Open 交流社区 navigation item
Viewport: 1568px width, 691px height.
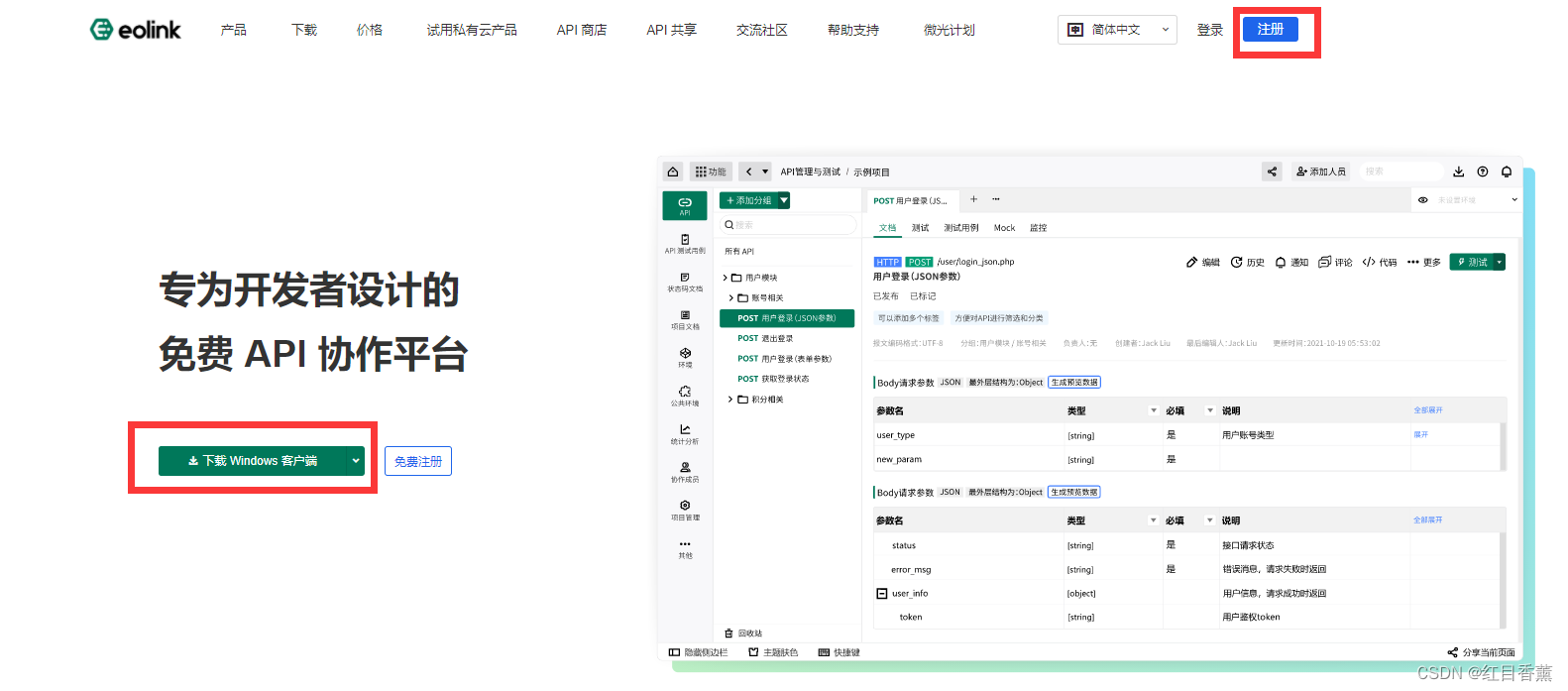click(762, 30)
